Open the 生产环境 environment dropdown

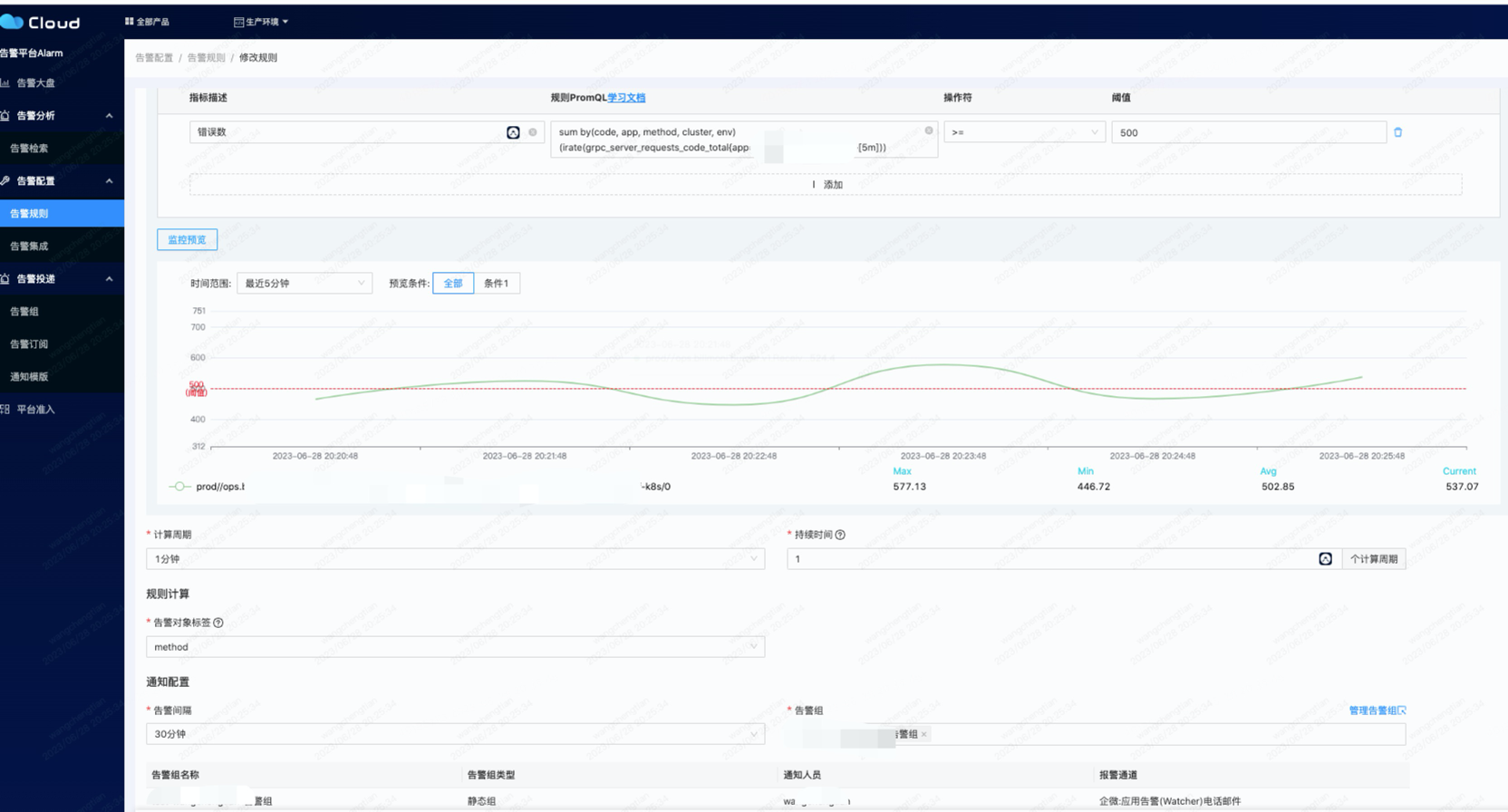pos(261,22)
